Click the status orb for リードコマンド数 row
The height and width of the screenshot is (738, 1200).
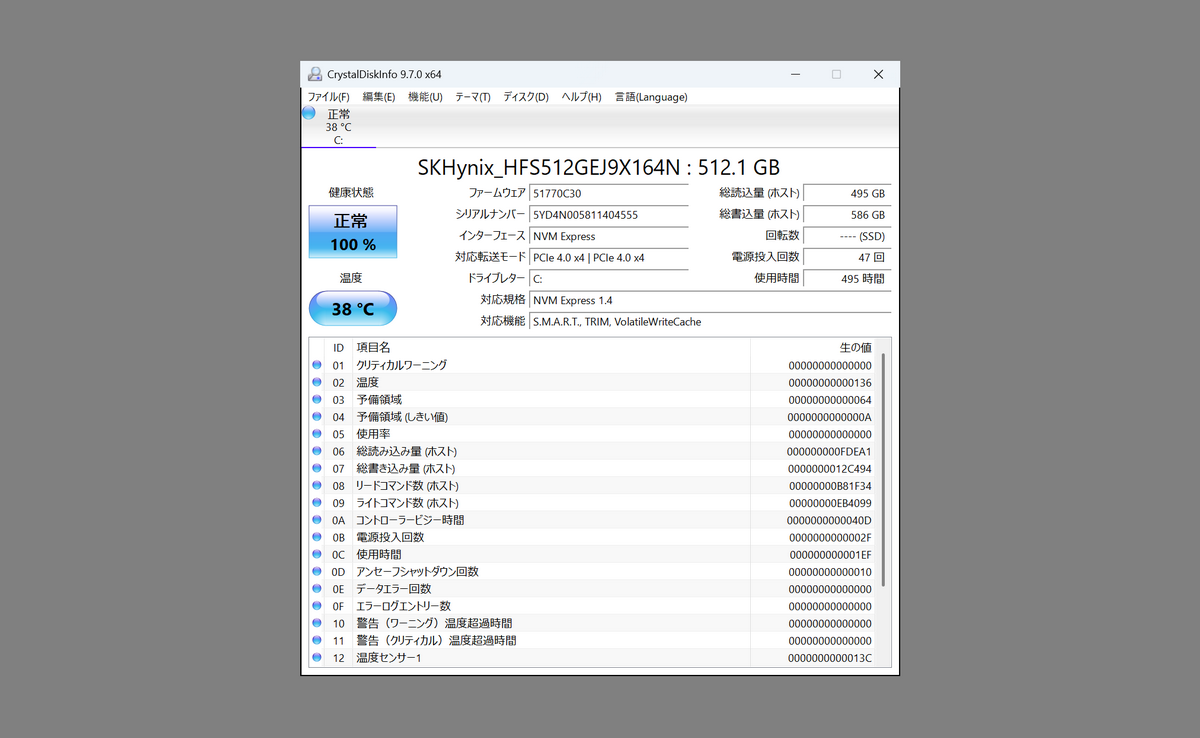click(x=317, y=485)
